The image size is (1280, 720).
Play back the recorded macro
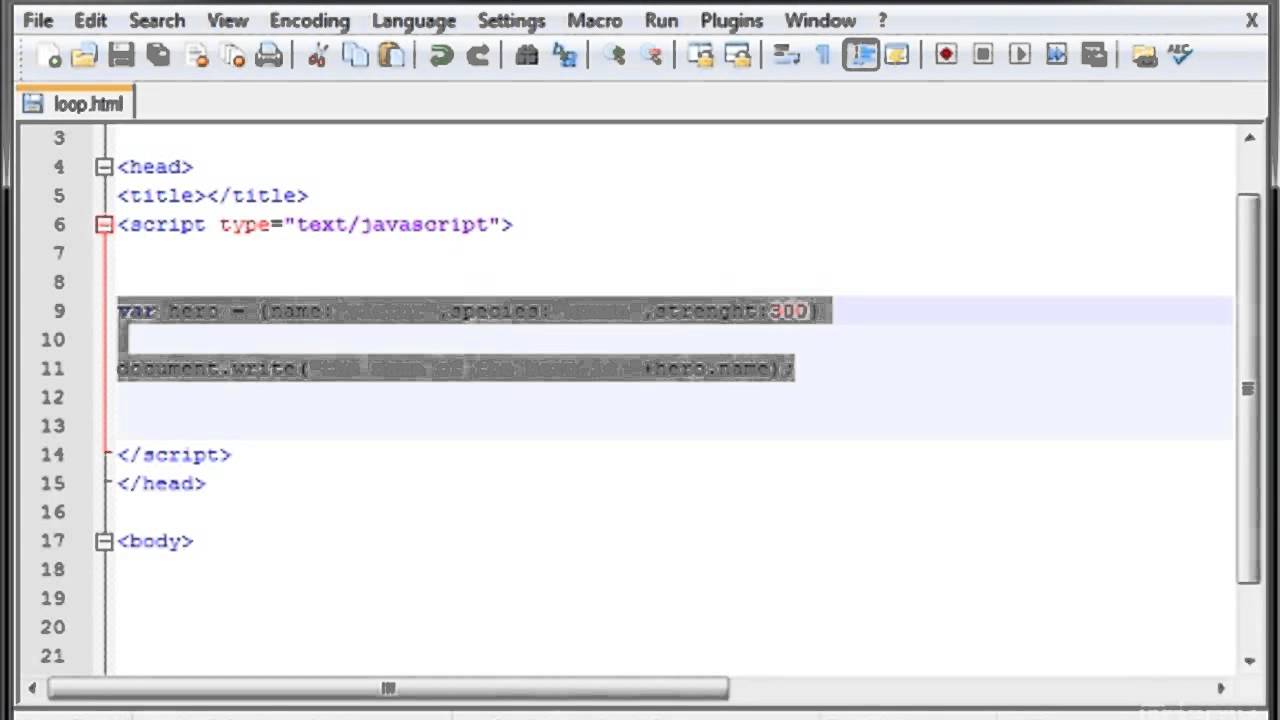click(x=1020, y=55)
